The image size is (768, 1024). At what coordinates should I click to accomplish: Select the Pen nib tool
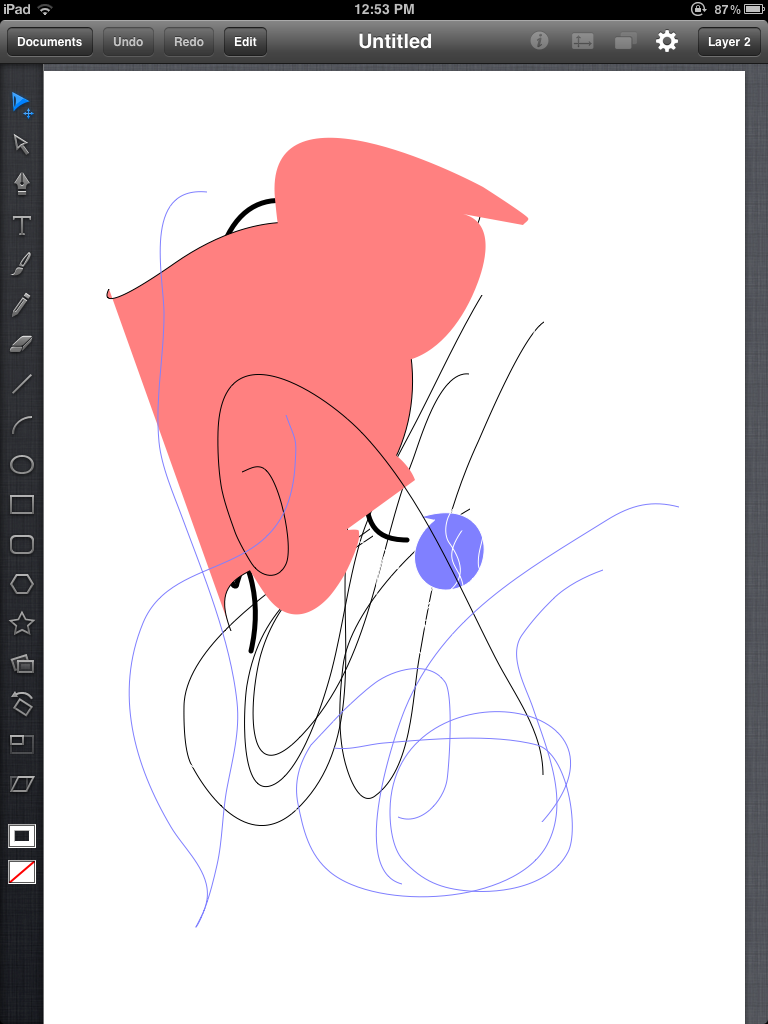tap(21, 184)
